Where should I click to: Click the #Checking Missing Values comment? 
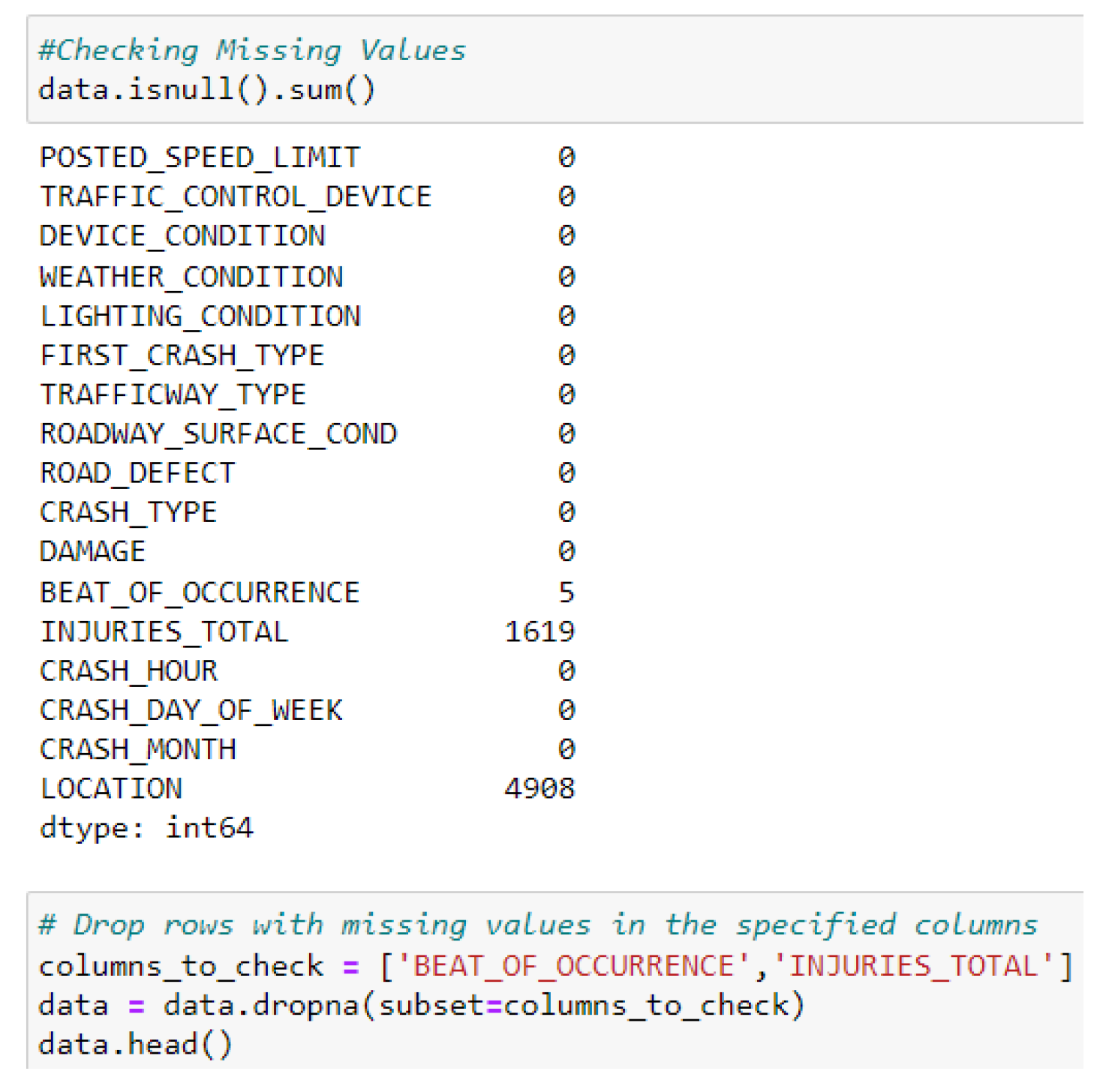[252, 50]
